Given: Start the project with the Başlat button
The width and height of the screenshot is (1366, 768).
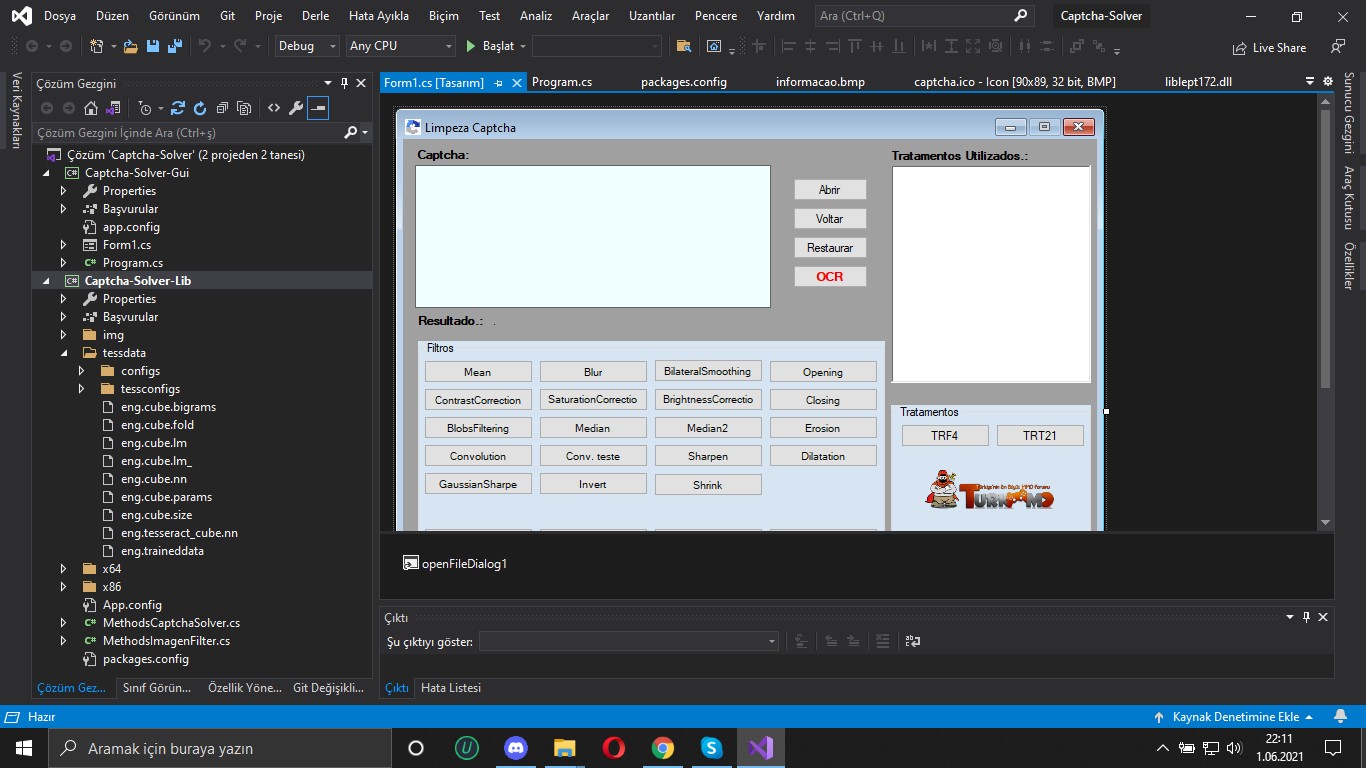Looking at the screenshot, I should tap(491, 46).
